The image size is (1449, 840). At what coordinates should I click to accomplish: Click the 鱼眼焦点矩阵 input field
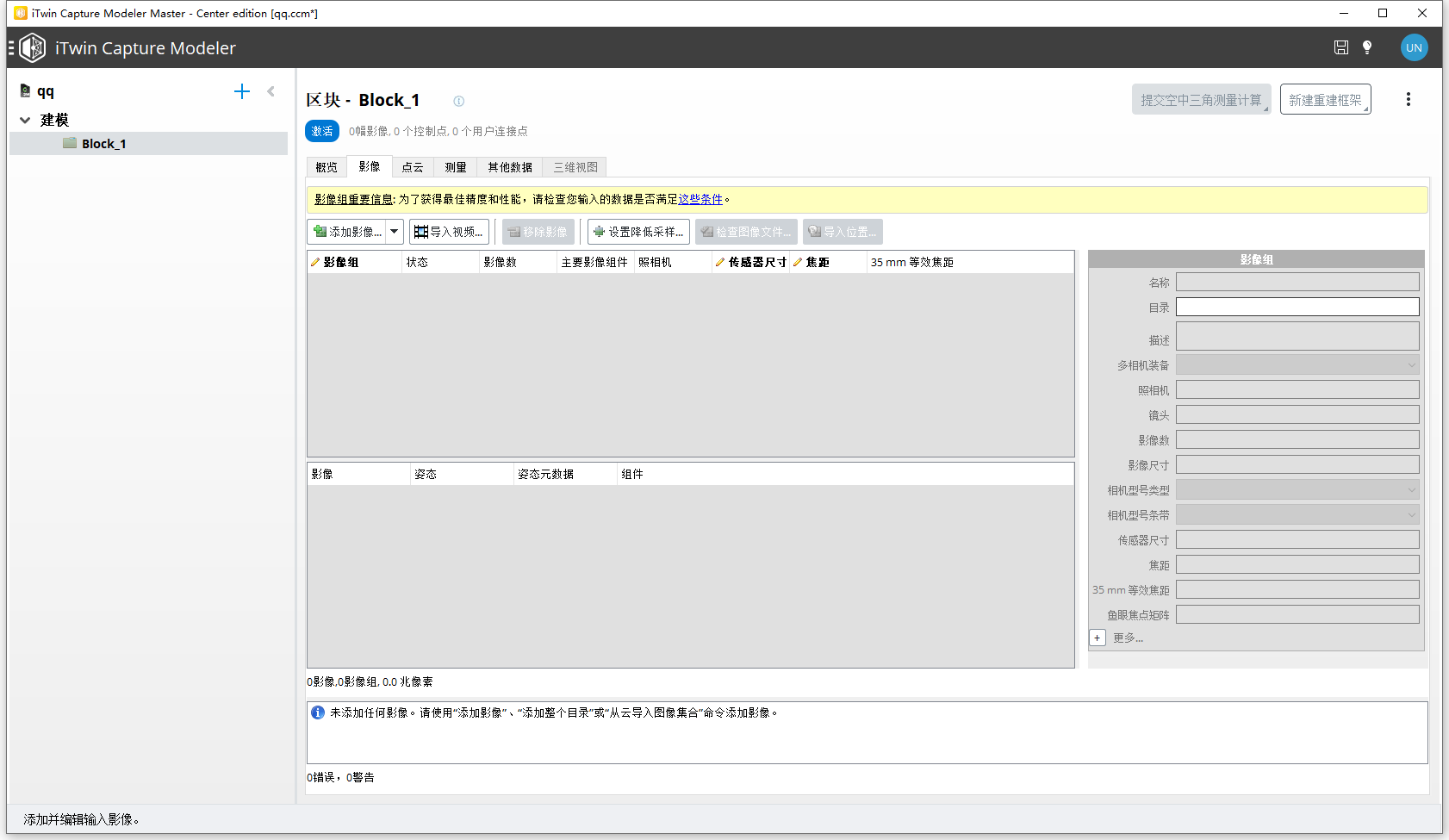[1297, 614]
